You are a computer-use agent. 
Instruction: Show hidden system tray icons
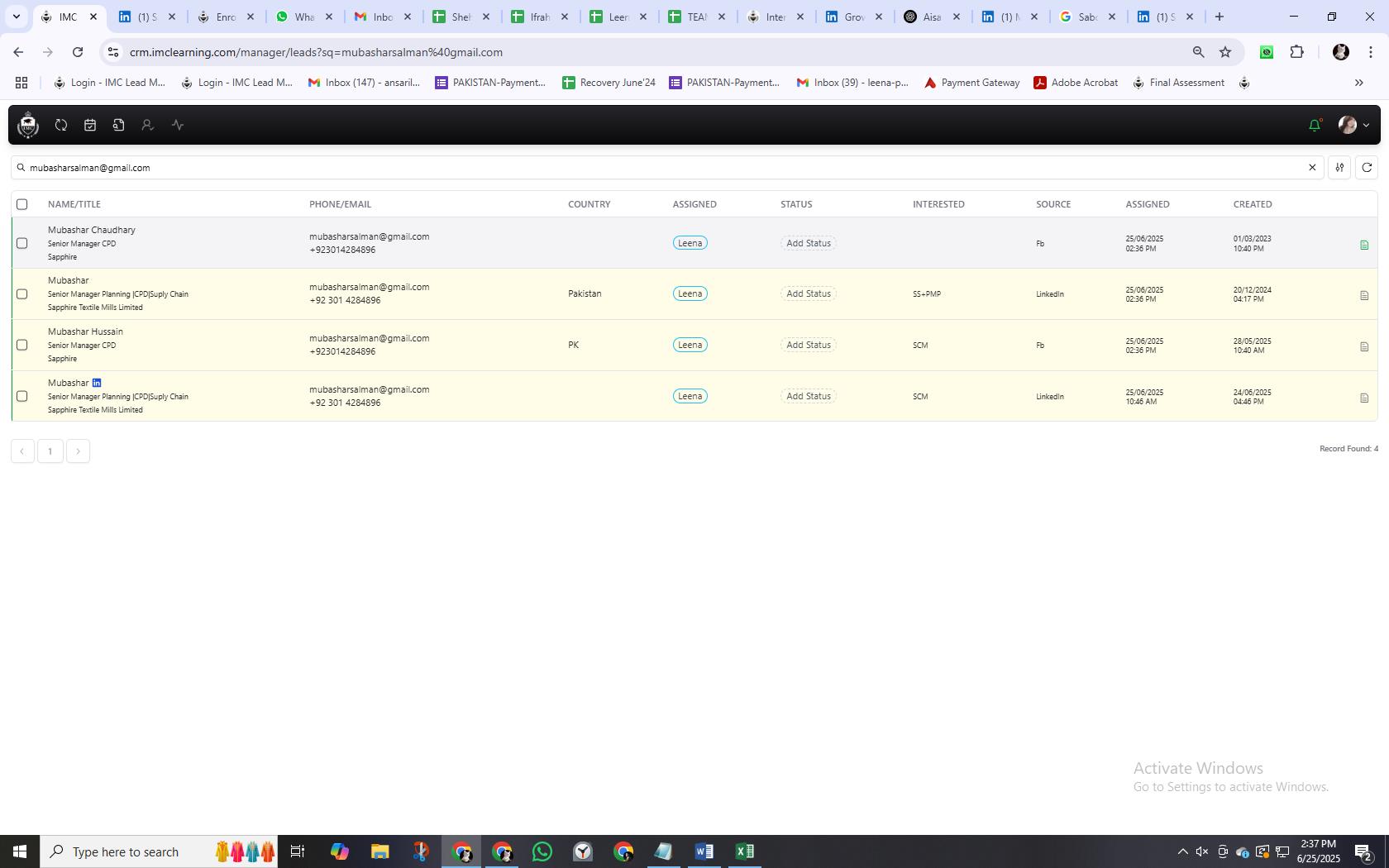pyautogui.click(x=1182, y=851)
